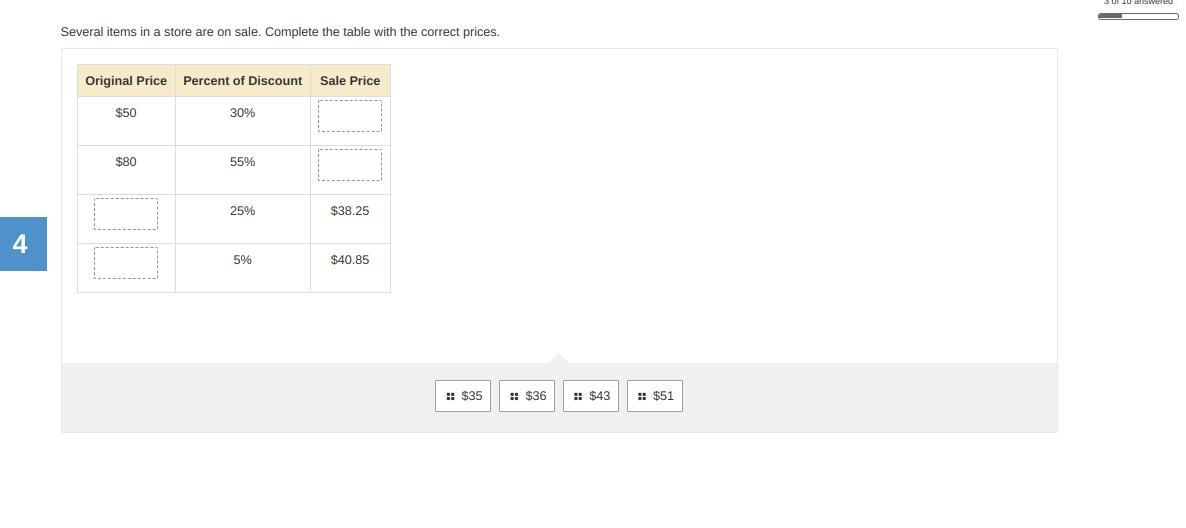The image size is (1186, 528).
Task: Click the Original Price blank in 25% row
Action: tap(126, 214)
